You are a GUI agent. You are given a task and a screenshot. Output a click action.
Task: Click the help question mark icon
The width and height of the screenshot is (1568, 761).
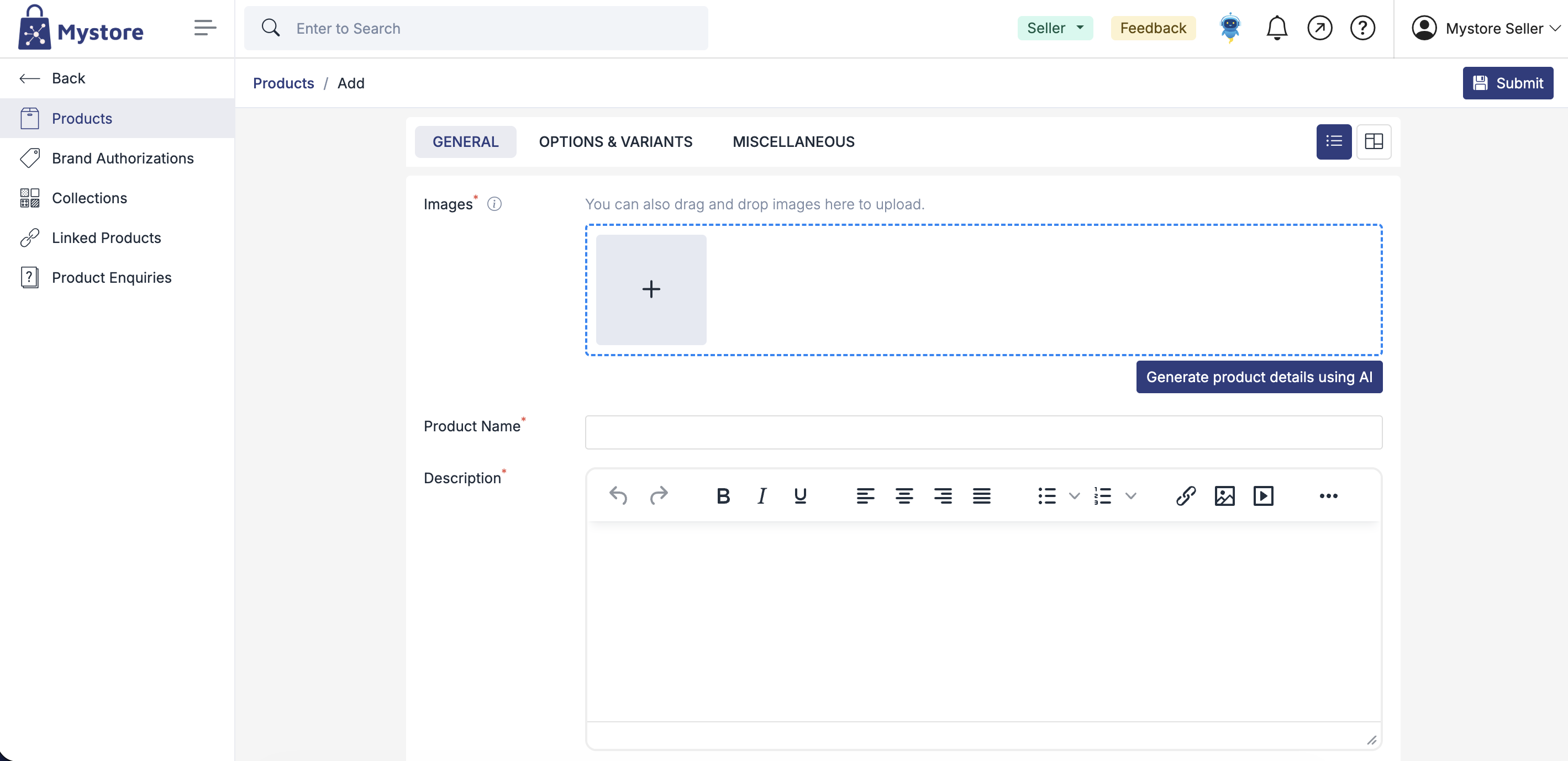pos(1362,28)
